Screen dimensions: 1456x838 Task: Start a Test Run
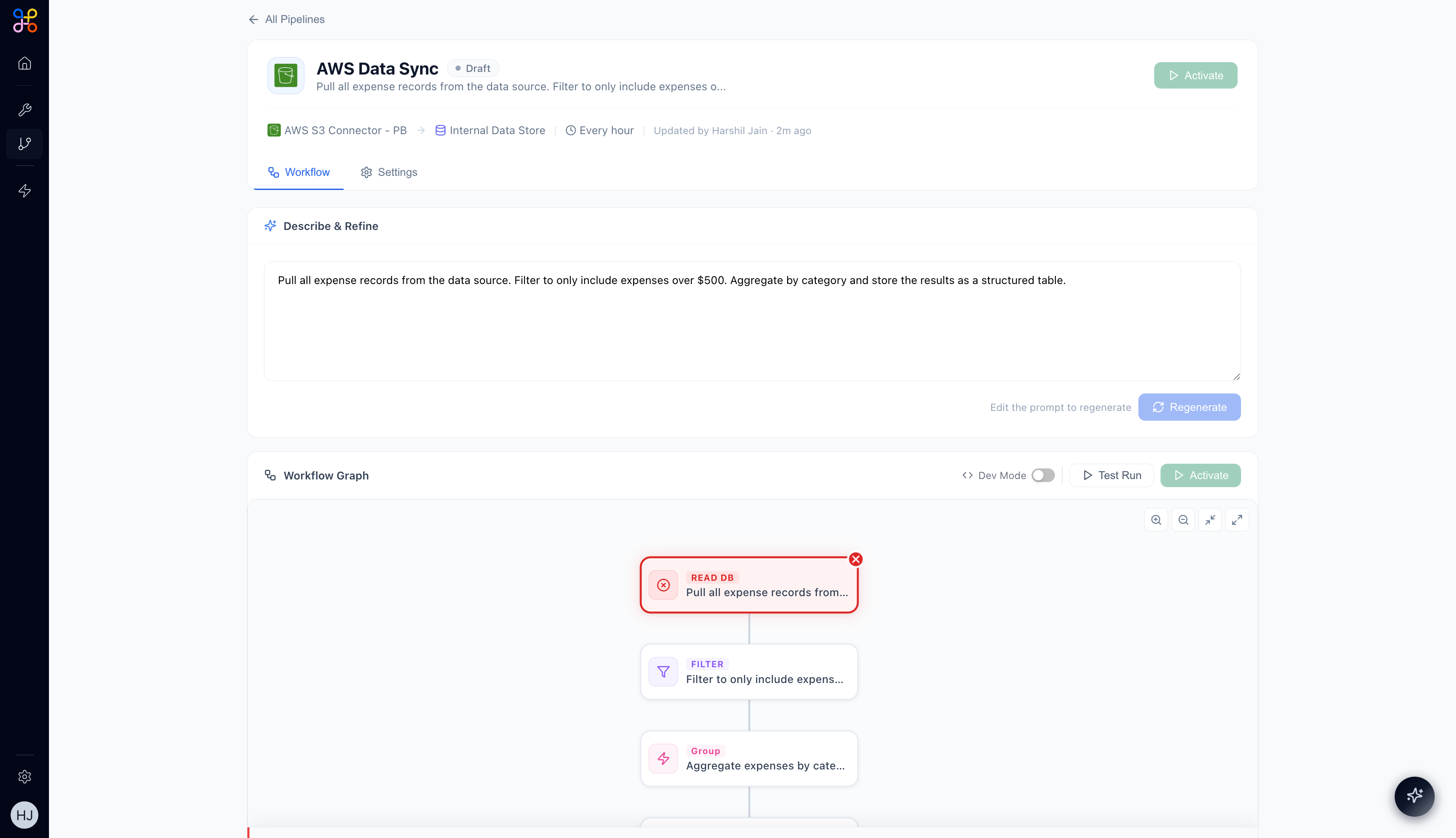click(1112, 475)
